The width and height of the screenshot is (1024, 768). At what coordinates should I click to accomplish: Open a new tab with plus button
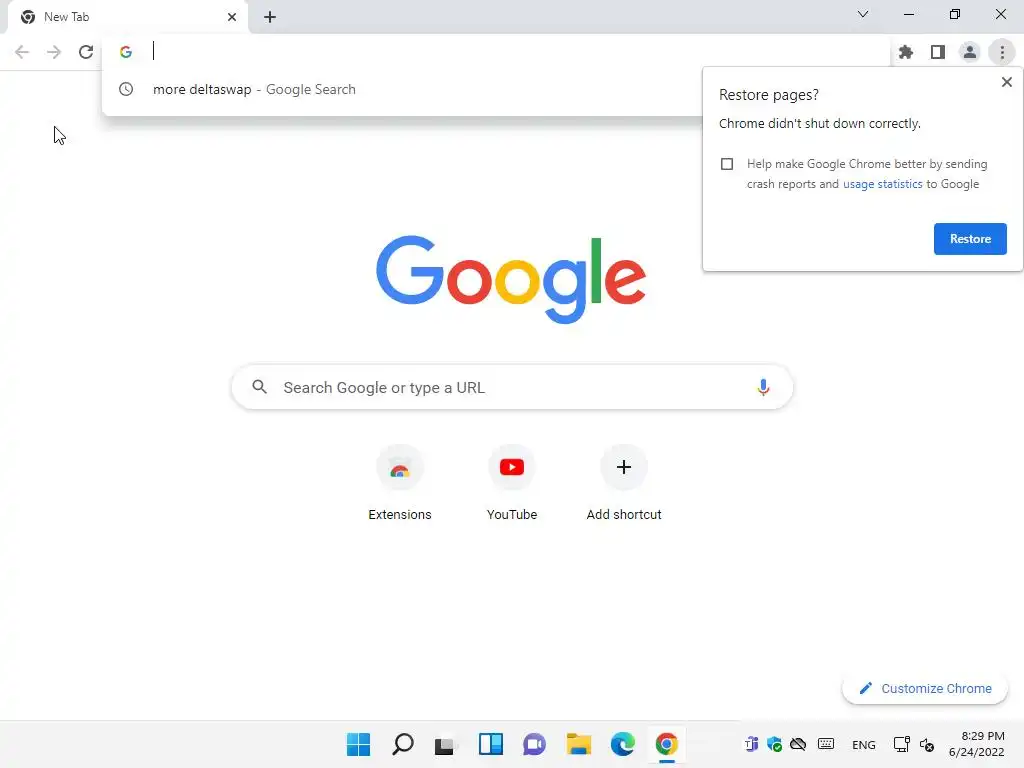tap(270, 17)
